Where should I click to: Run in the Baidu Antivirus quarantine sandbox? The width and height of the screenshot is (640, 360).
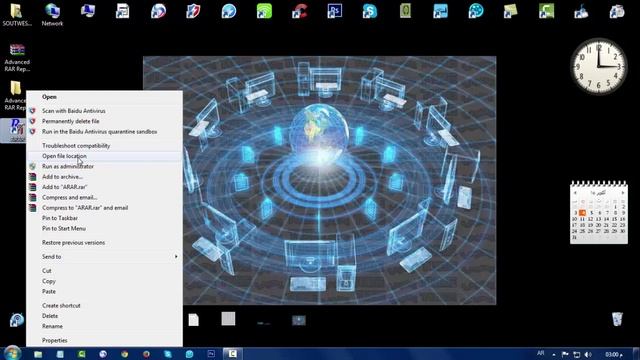(104, 132)
